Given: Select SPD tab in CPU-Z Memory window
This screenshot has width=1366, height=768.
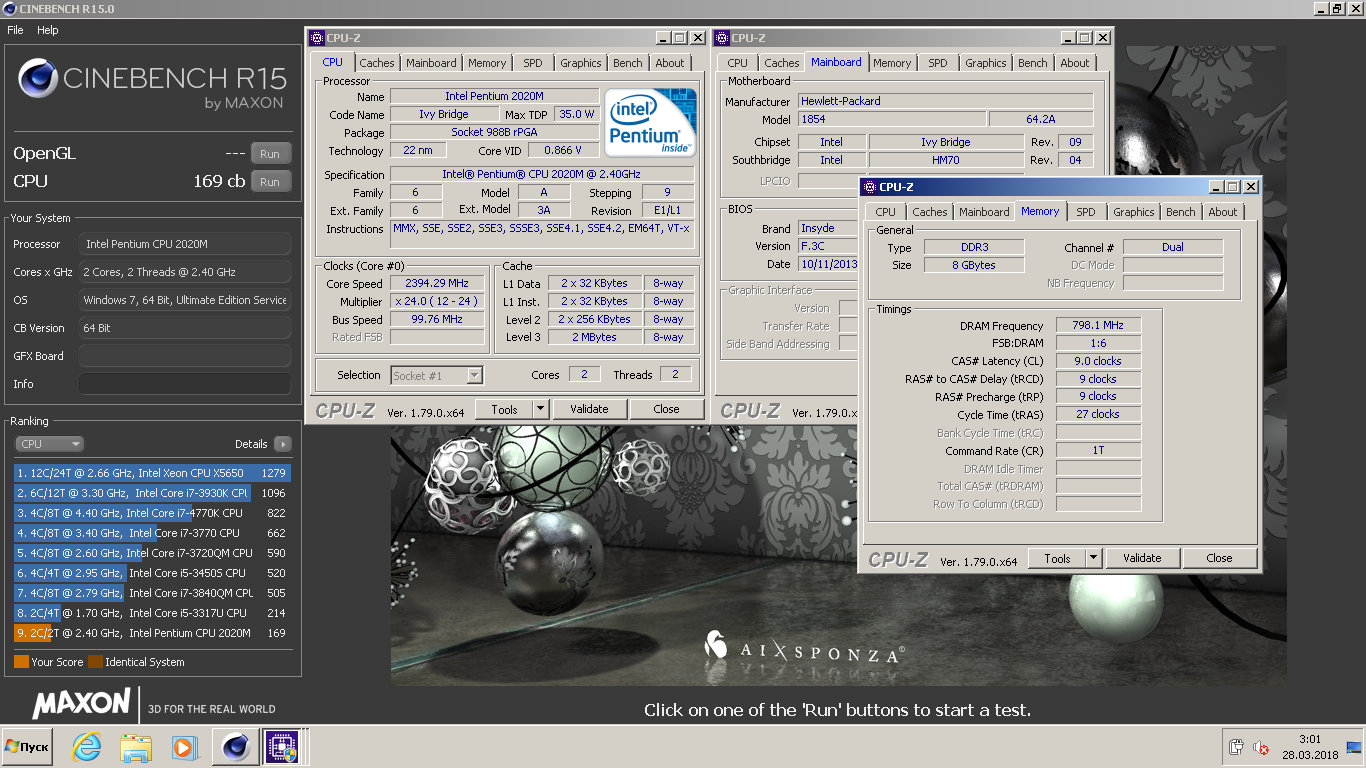Looking at the screenshot, I should pos(1086,212).
